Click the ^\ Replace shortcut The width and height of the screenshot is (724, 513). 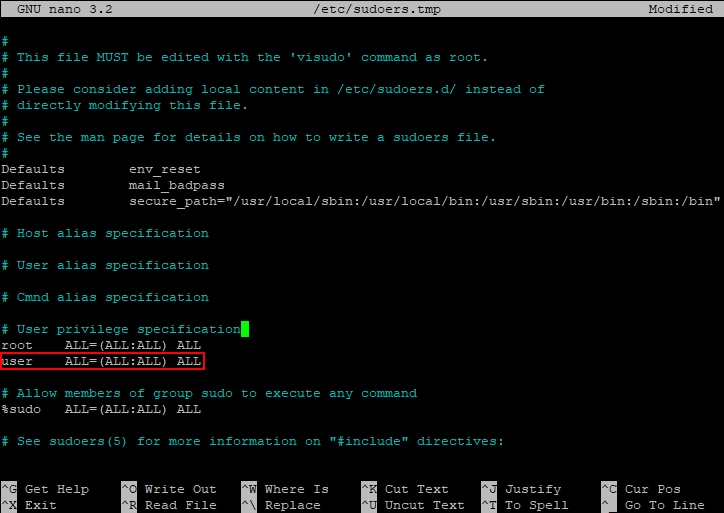281,505
